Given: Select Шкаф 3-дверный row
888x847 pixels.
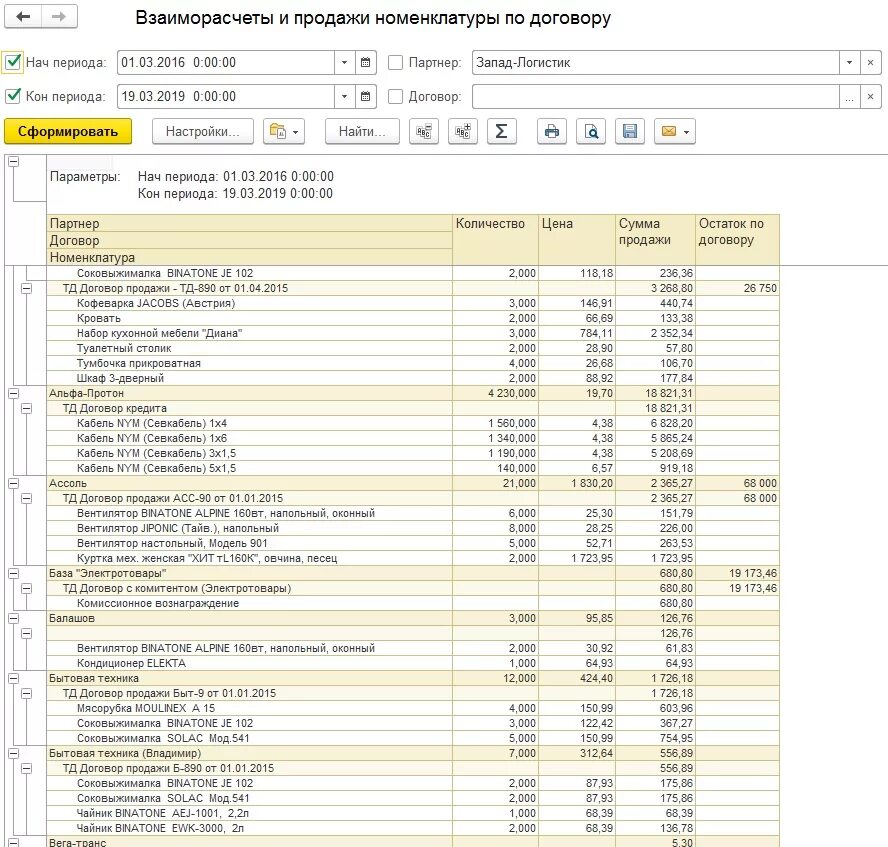Looking at the screenshot, I should pyautogui.click(x=413, y=378).
